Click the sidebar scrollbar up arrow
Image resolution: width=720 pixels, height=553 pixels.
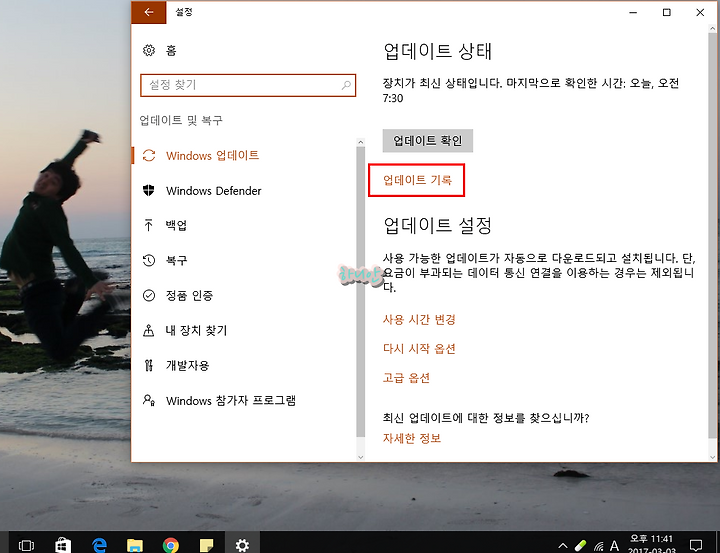click(360, 142)
